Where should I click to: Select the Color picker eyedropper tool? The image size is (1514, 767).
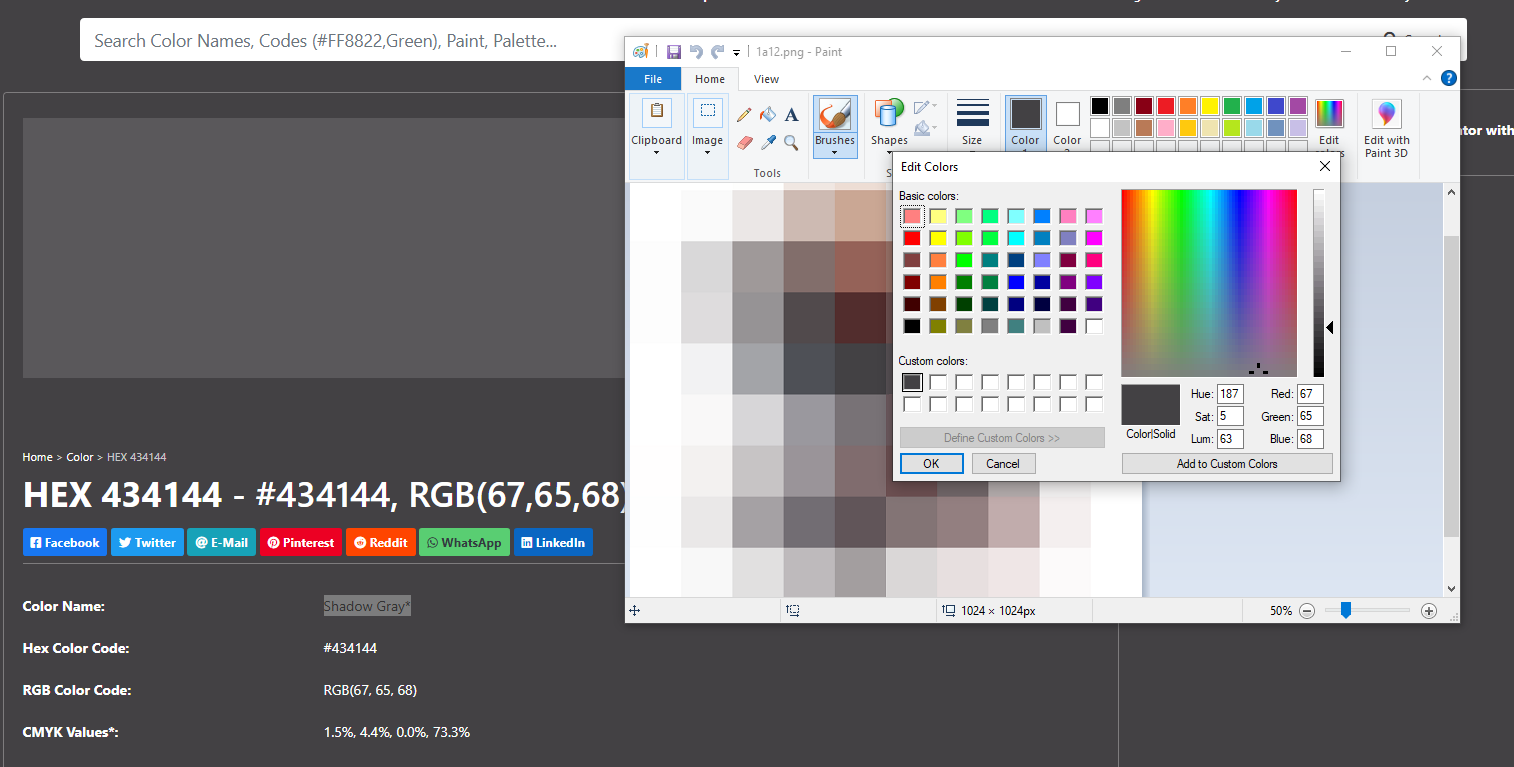point(768,143)
